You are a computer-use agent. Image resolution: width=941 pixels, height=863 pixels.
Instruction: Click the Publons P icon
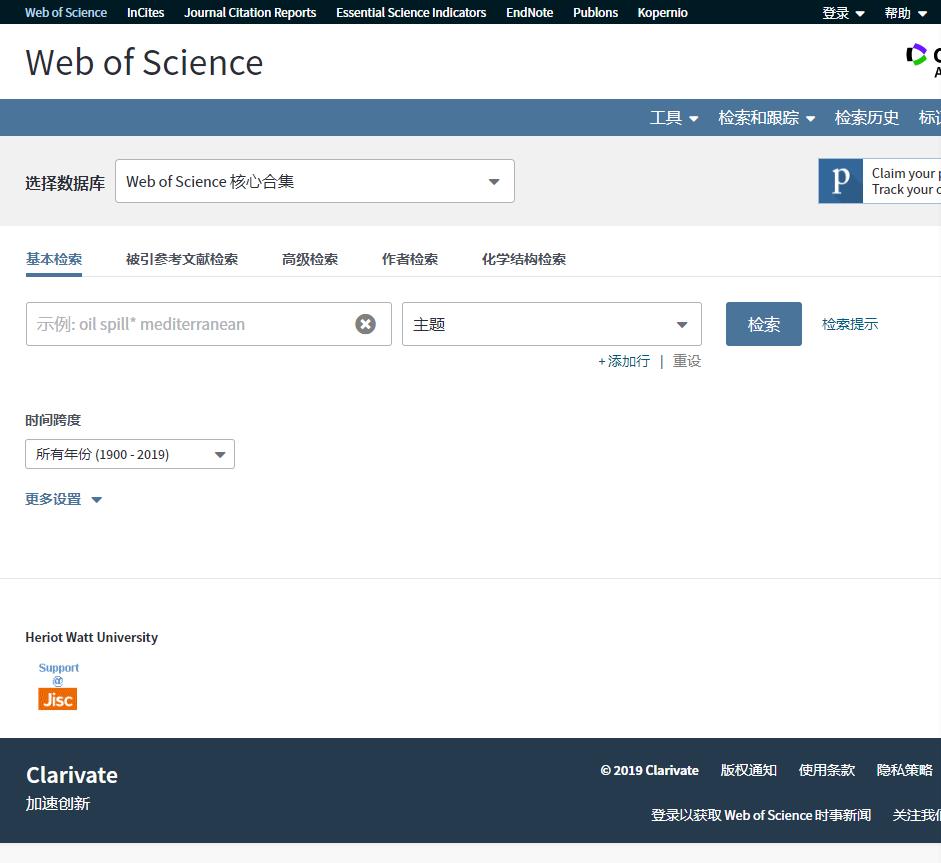[x=841, y=181]
